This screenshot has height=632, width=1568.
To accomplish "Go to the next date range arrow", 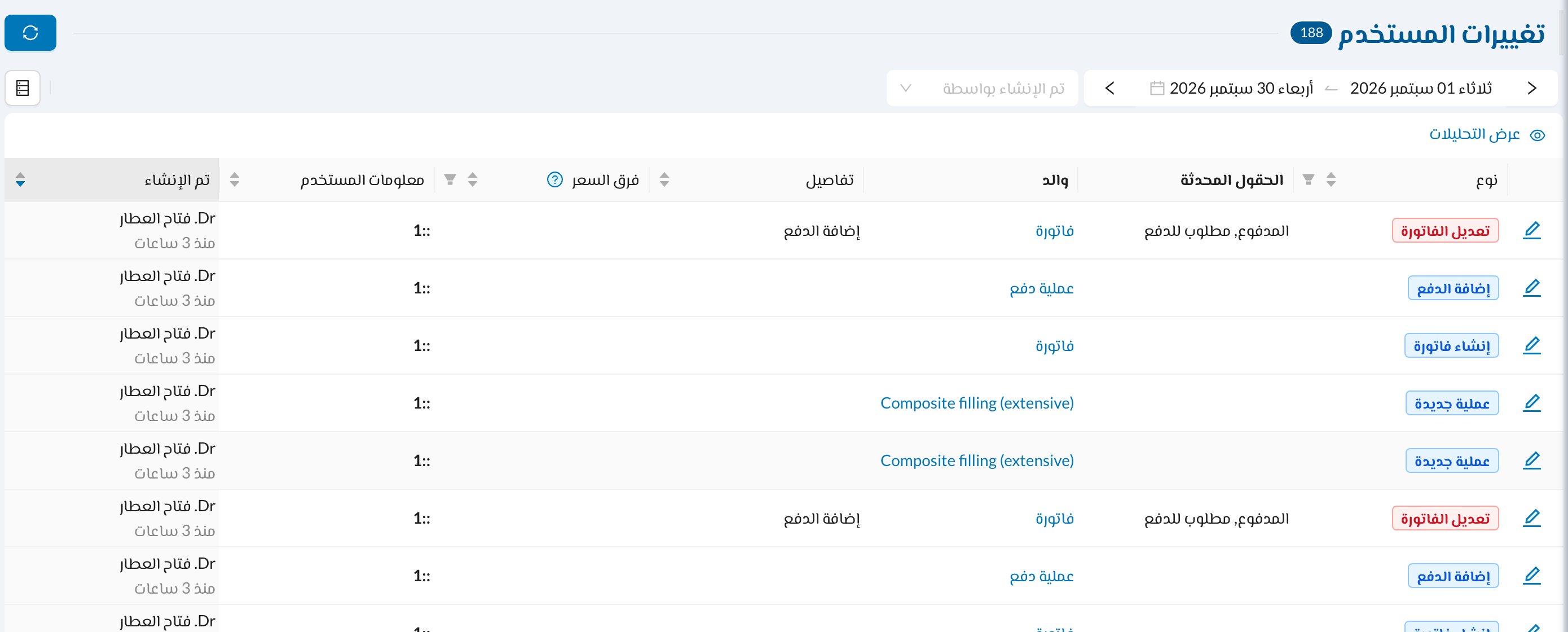I will tap(1109, 88).
